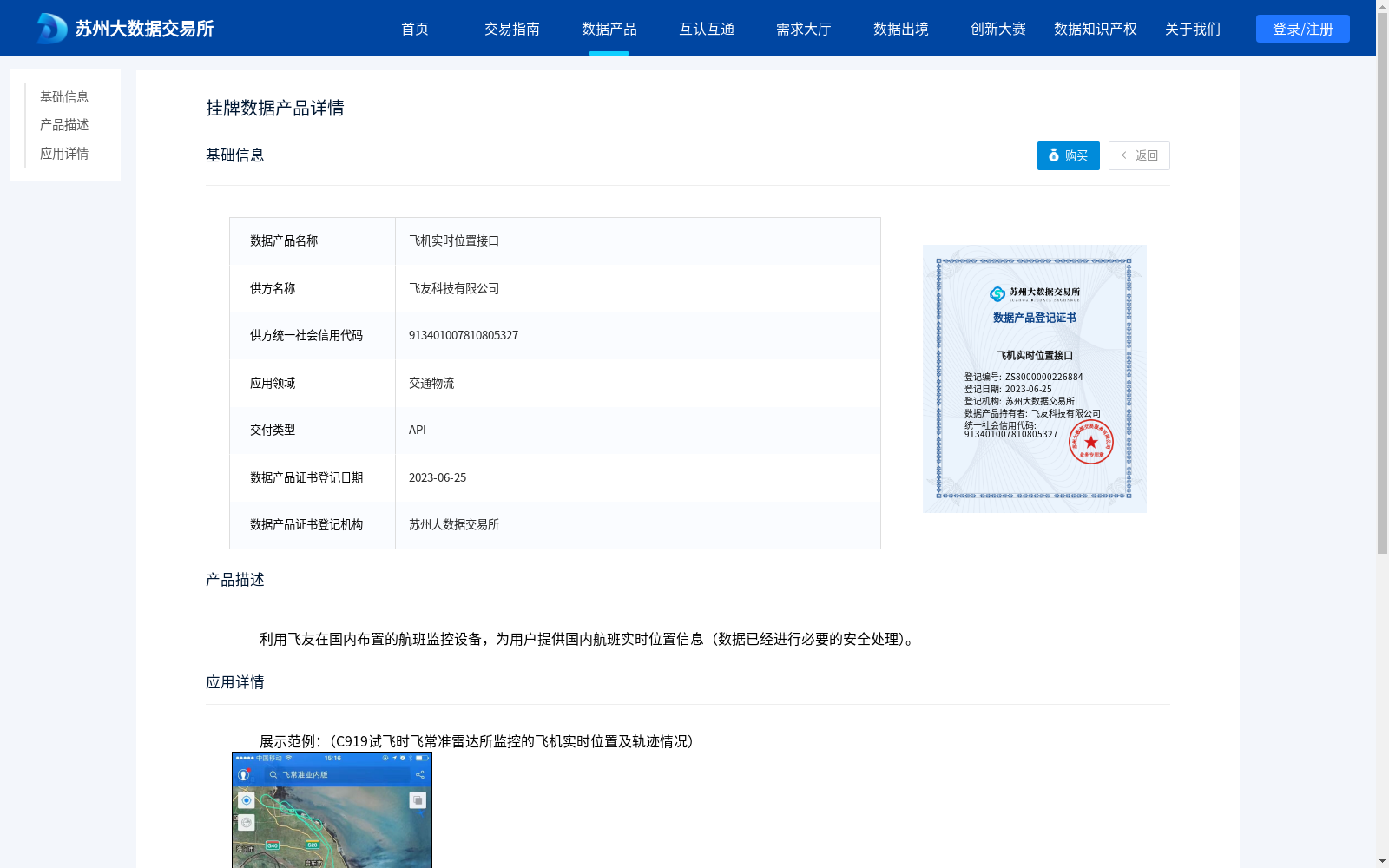This screenshot has width=1389, height=868.
Task: Open the 数据出境 menu item
Action: (901, 29)
